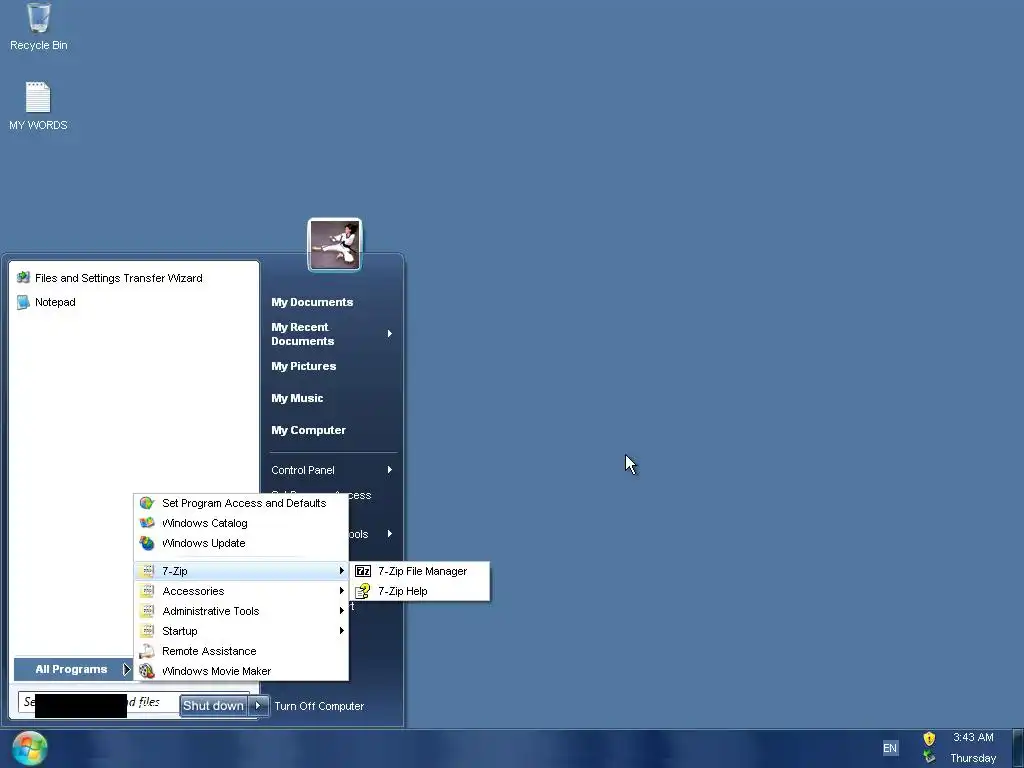Screen dimensions: 1024x768
Task: Click the Start orb button
Action: [29, 748]
